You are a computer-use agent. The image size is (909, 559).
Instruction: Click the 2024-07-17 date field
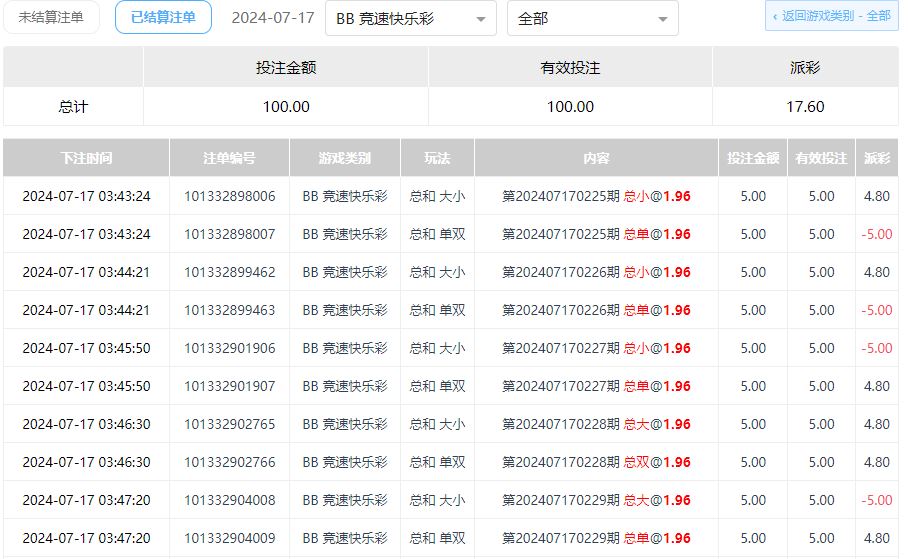(272, 18)
